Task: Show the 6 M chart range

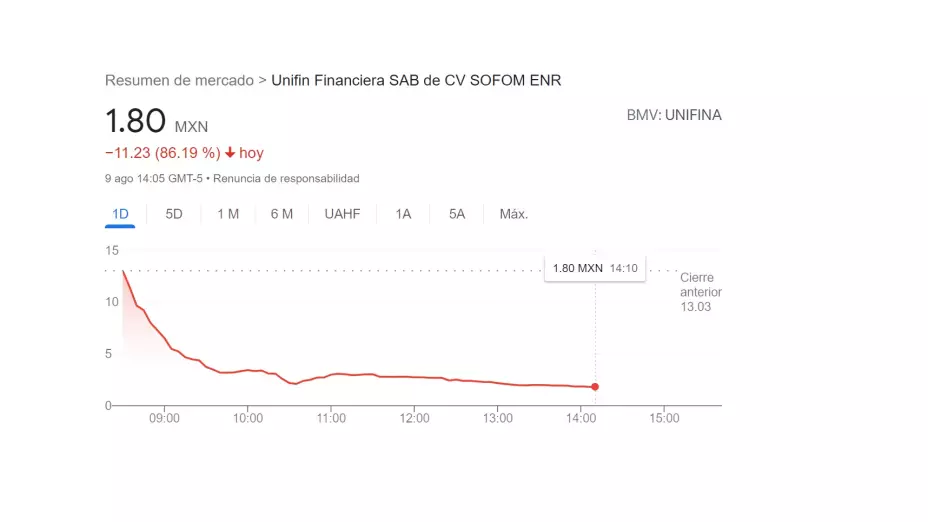Action: pyautogui.click(x=282, y=214)
